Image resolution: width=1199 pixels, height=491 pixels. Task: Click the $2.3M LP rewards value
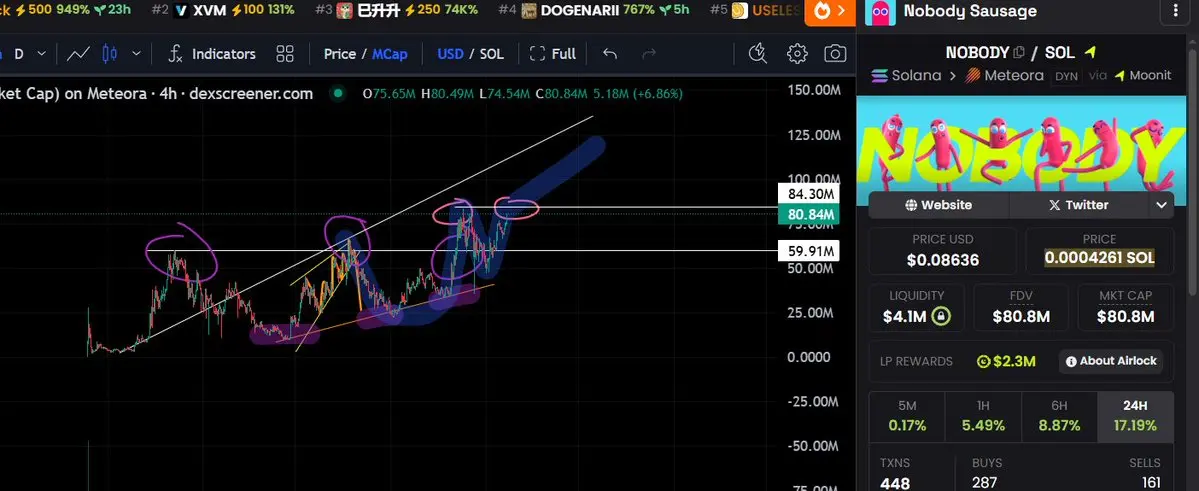click(1006, 361)
